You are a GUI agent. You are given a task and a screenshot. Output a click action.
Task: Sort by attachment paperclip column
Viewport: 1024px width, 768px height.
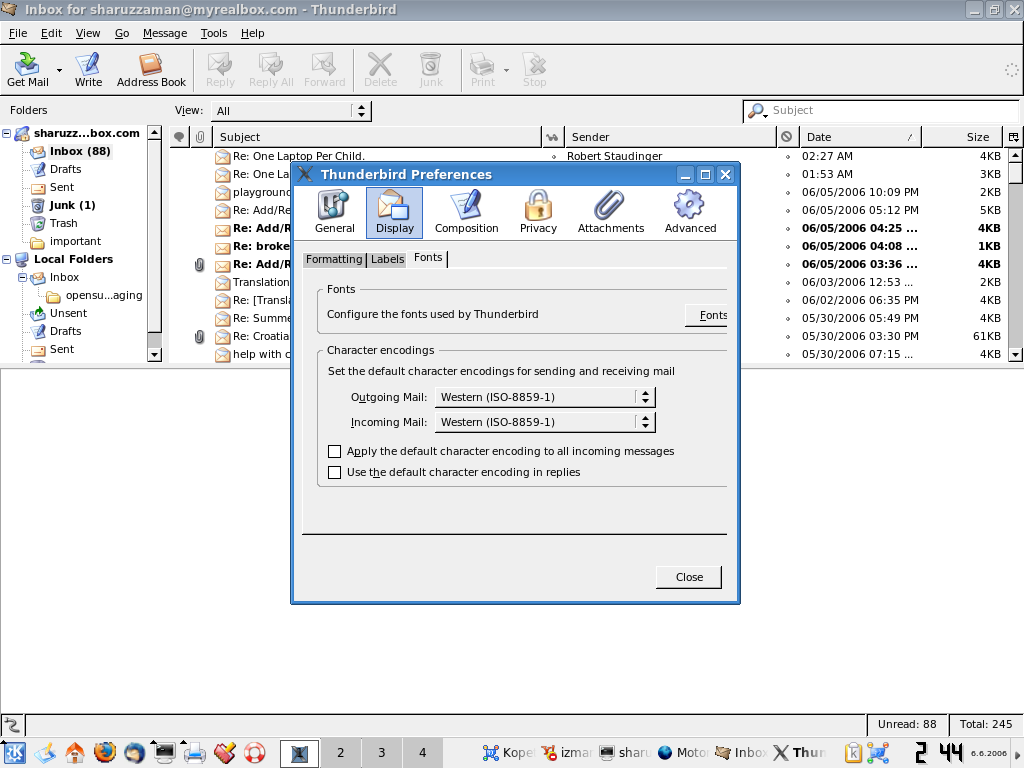[x=200, y=137]
